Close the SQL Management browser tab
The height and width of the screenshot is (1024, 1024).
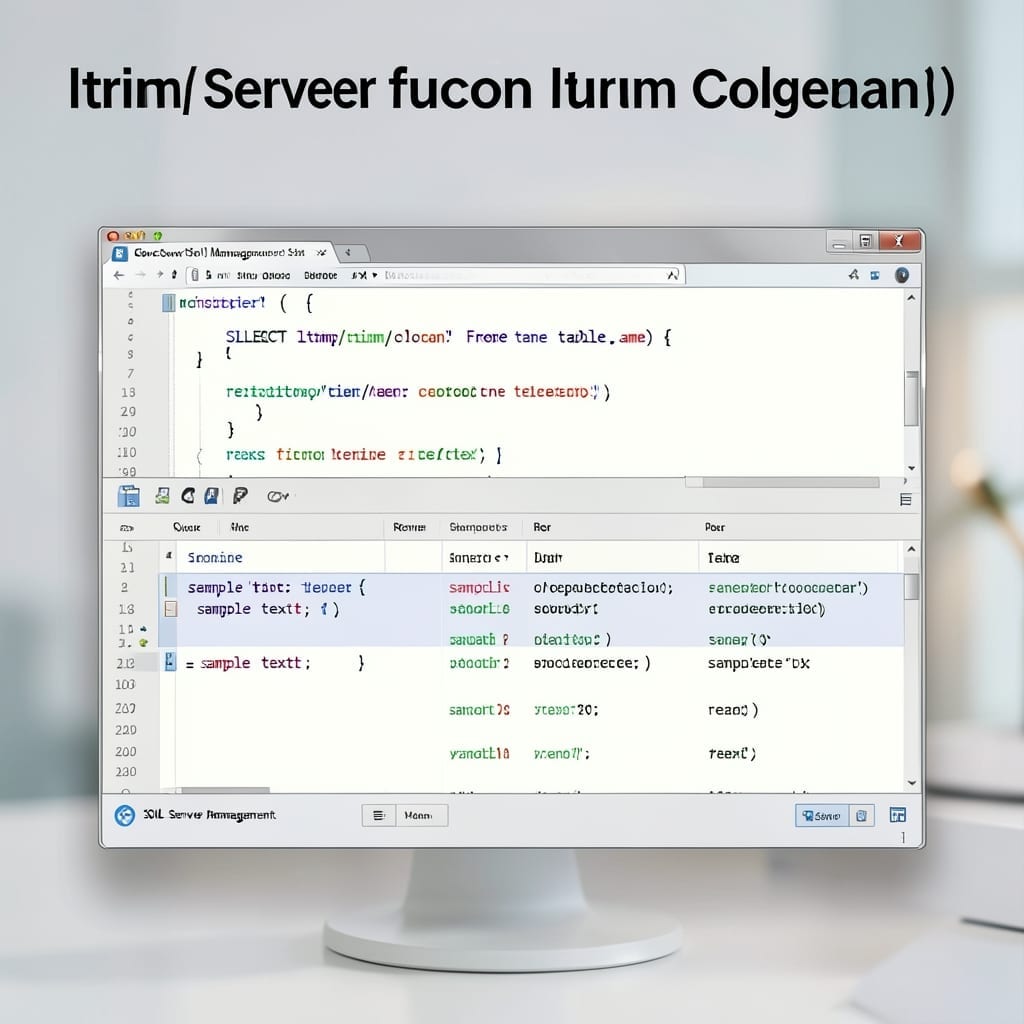coord(321,252)
